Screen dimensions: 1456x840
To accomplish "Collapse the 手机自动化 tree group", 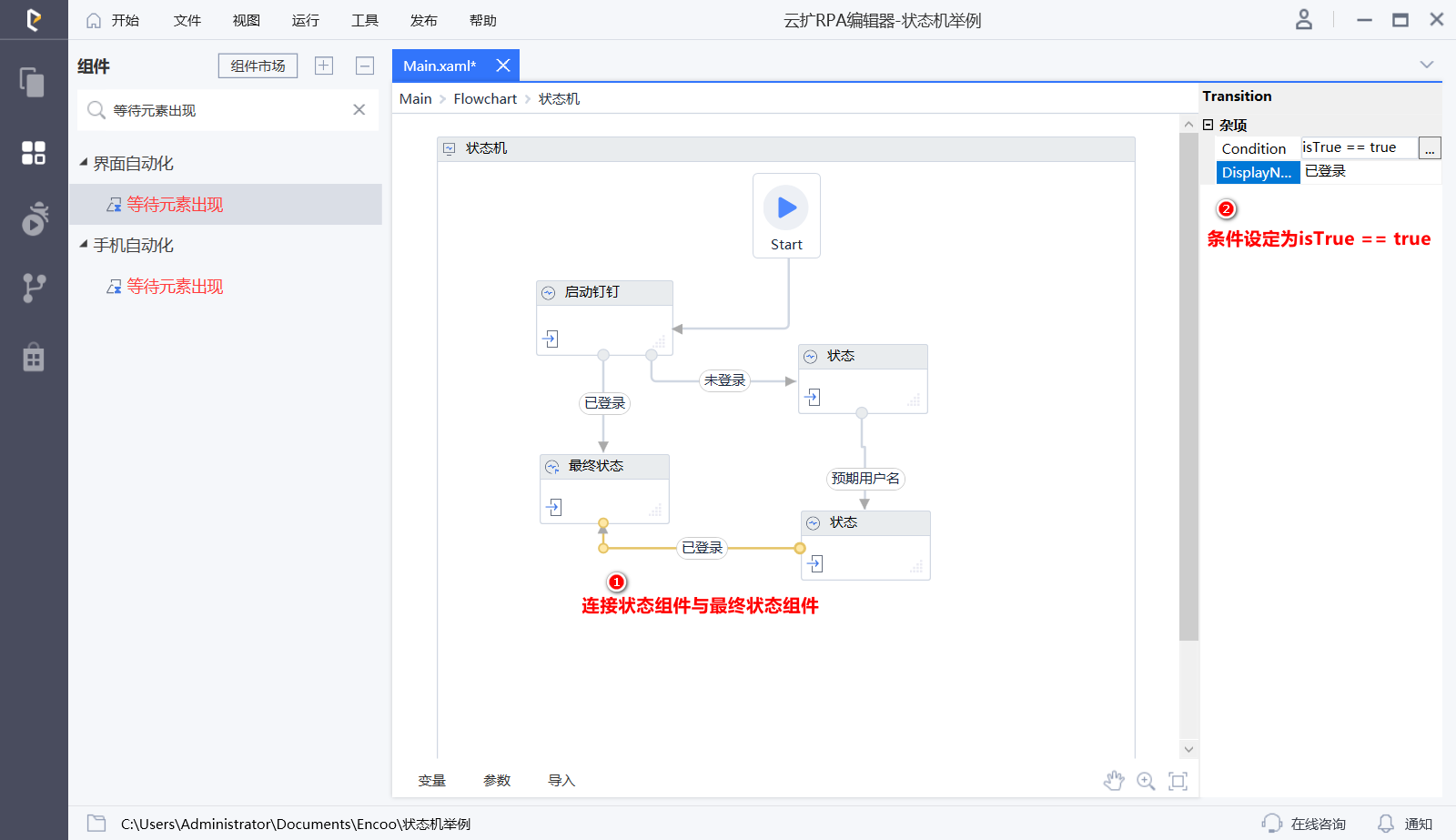I will tap(84, 245).
